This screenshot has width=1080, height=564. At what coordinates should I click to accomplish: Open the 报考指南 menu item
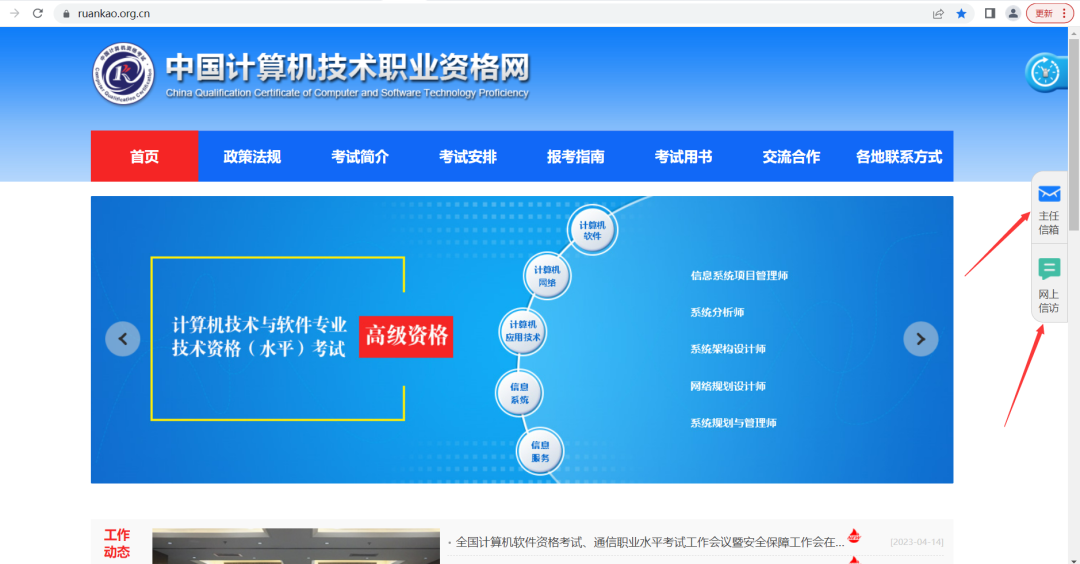pos(575,156)
